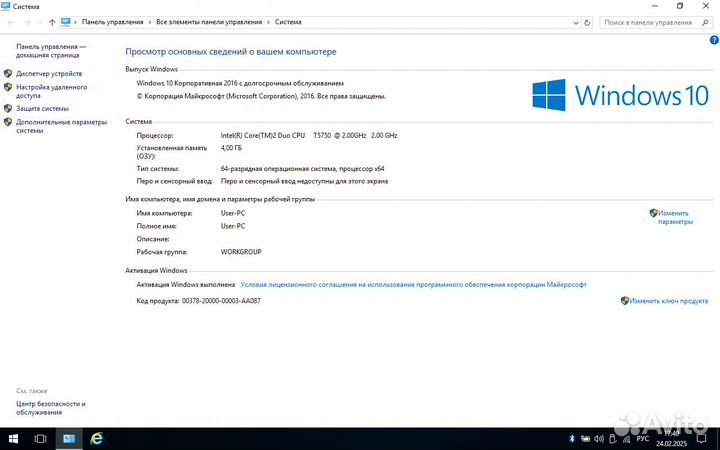Expand chevron after Панель управления breadcrumb
The image size is (720, 450).
click(150, 22)
